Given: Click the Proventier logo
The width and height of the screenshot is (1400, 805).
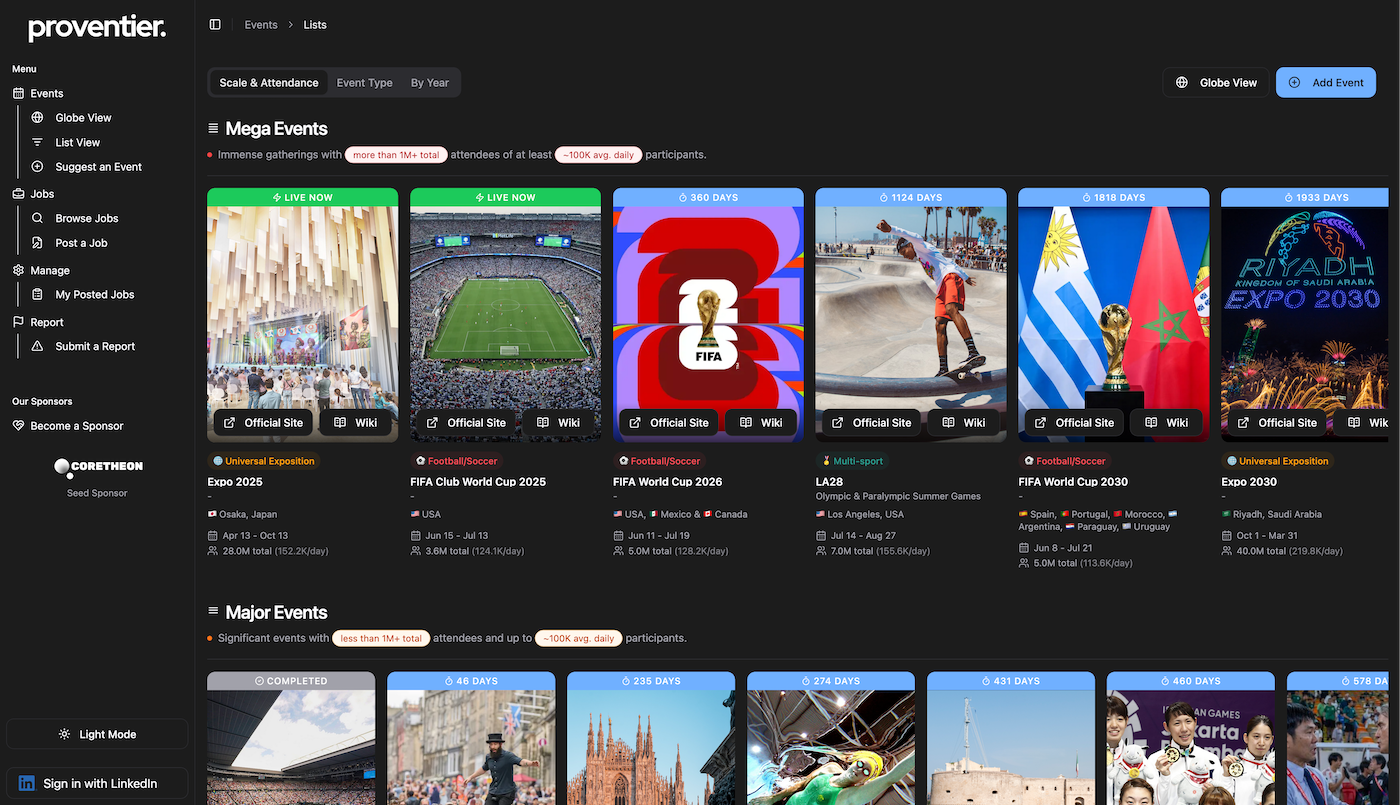Looking at the screenshot, I should click(x=97, y=28).
